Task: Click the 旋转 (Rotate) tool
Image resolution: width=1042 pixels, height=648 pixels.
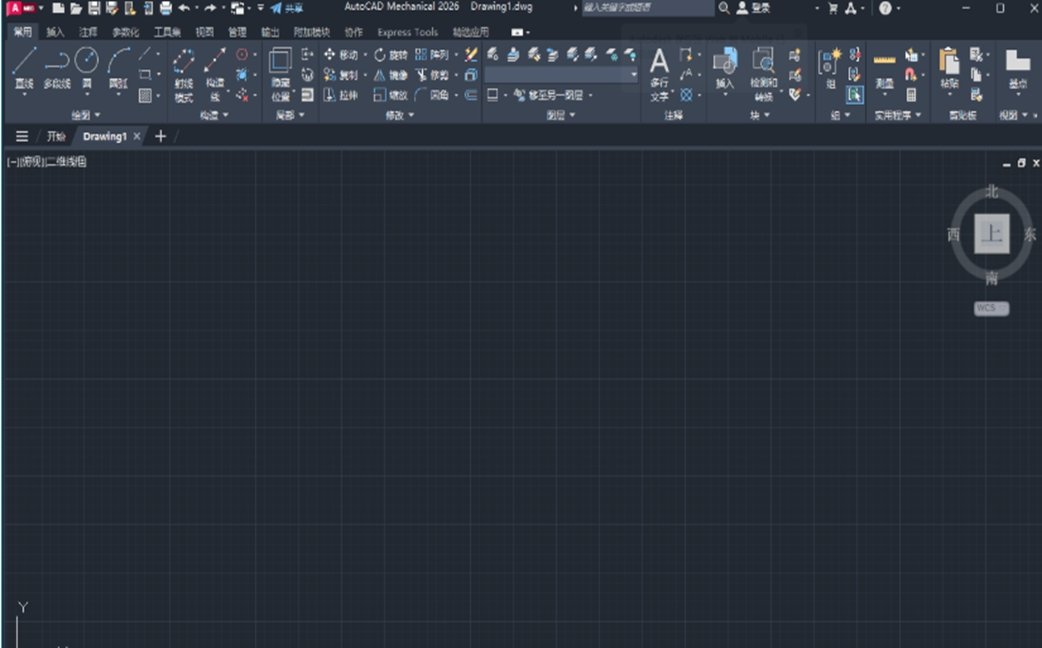Action: click(x=391, y=54)
